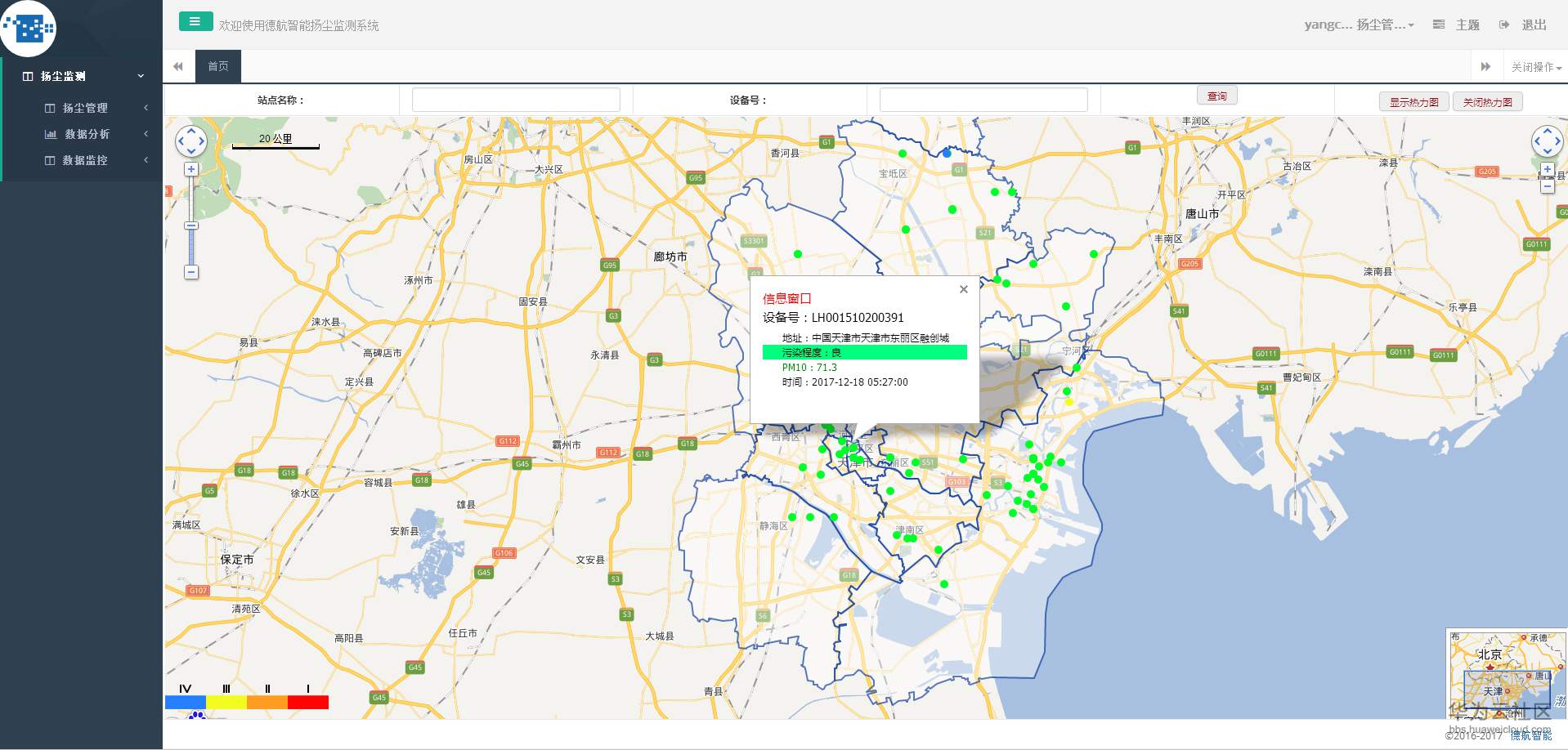Viewport: 1568px width, 750px height.
Task: Click the 20 公里 scale label
Action: [276, 139]
